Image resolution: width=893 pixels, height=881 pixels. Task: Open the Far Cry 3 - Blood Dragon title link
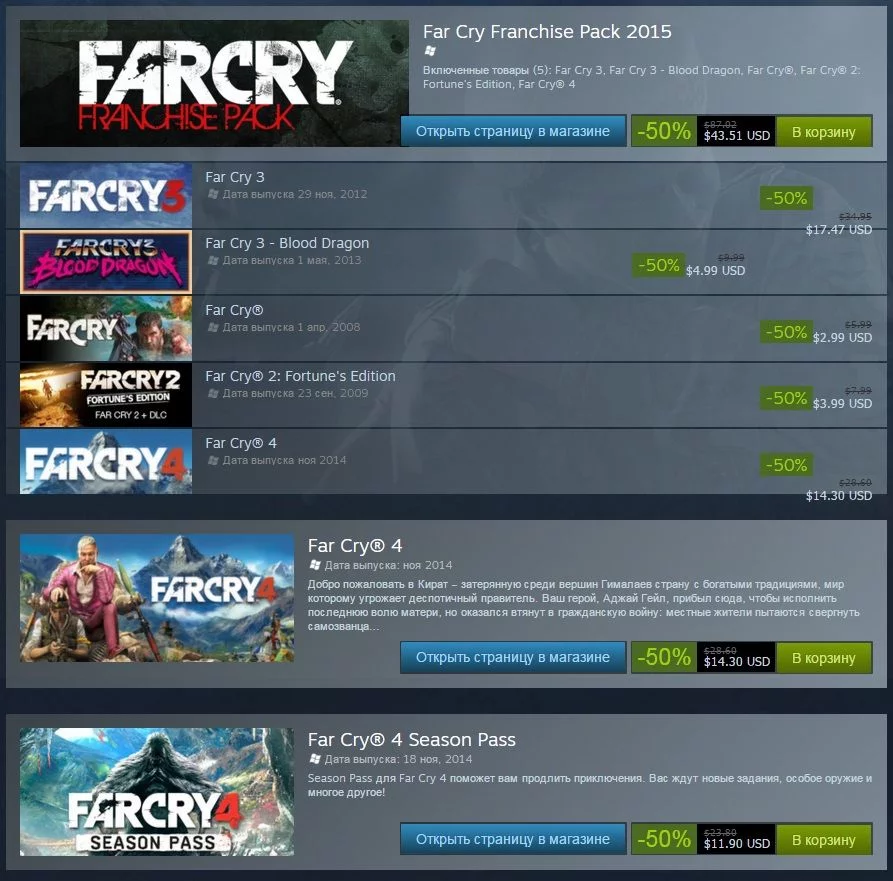(x=287, y=243)
